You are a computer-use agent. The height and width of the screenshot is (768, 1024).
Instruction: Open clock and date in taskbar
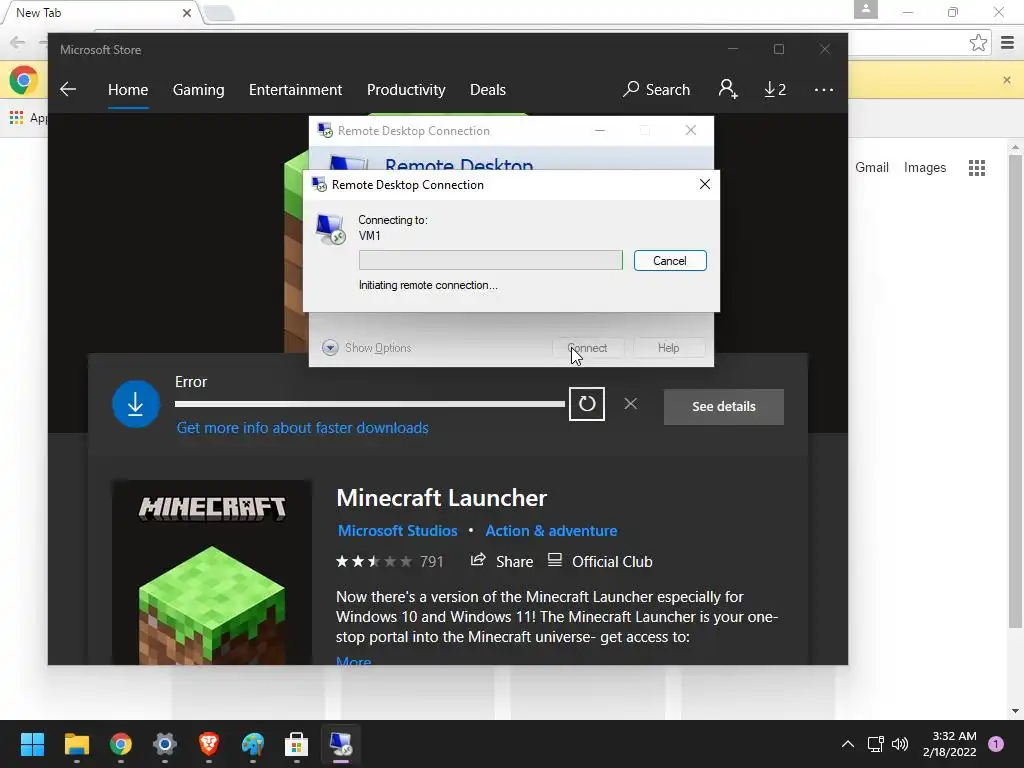pyautogui.click(x=949, y=744)
